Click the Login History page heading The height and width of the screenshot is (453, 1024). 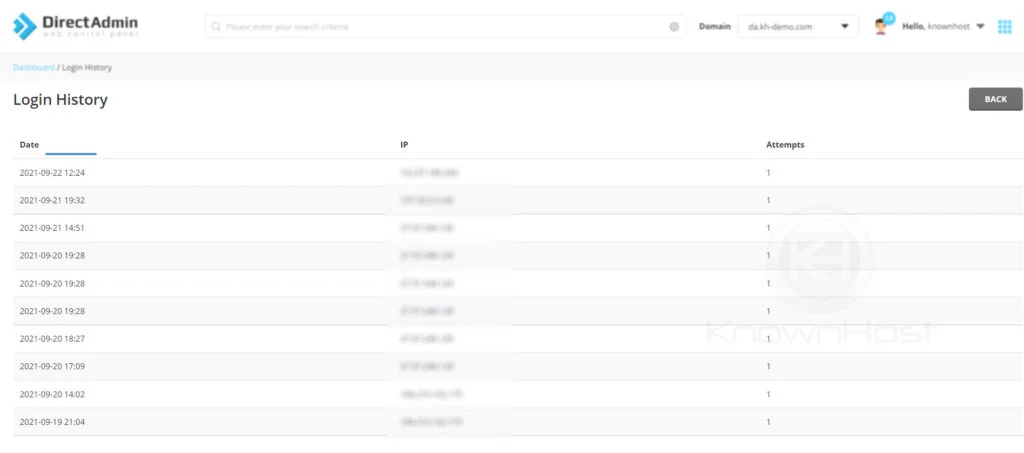click(x=60, y=100)
